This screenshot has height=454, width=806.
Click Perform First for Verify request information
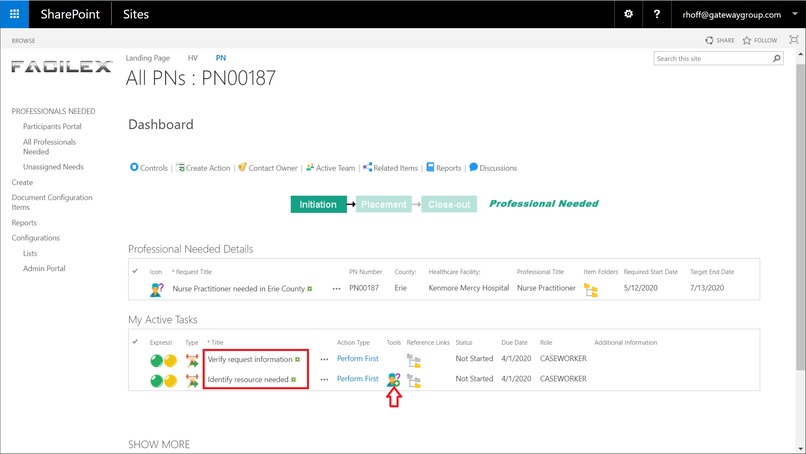[x=357, y=358]
